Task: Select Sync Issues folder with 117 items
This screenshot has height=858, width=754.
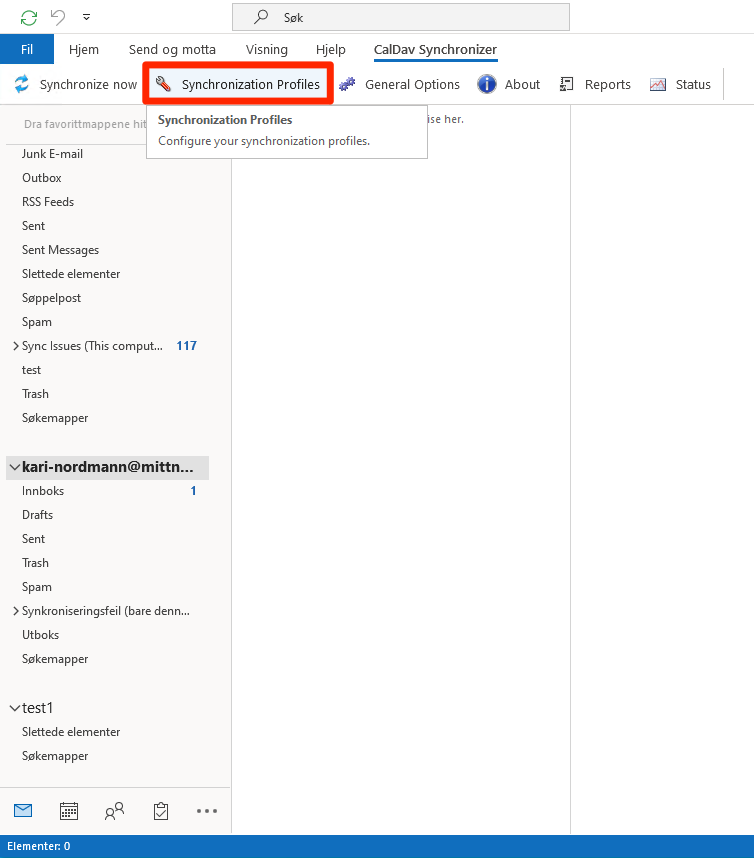Action: (92, 346)
